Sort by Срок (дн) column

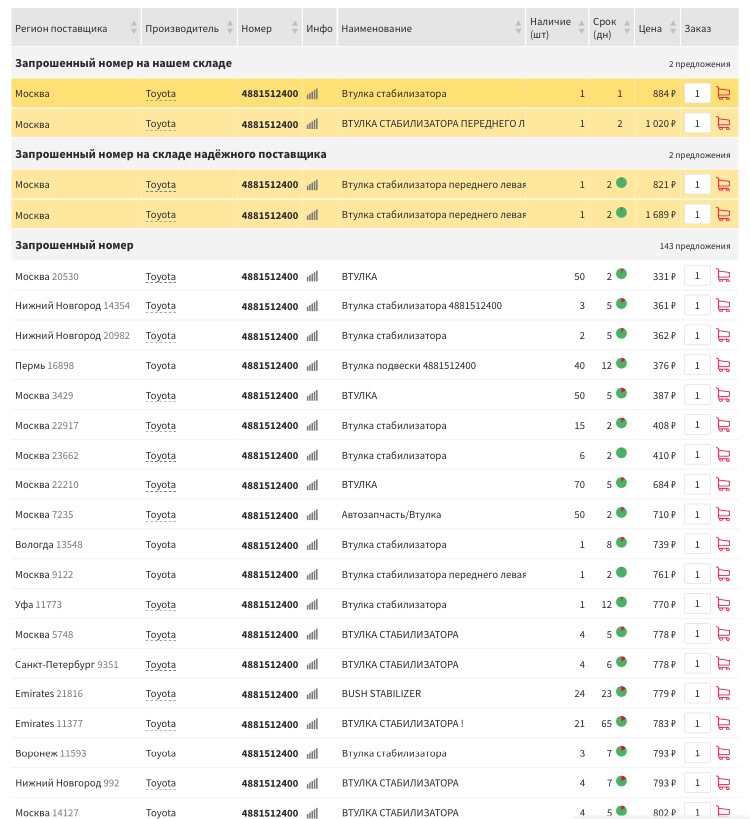[x=627, y=28]
